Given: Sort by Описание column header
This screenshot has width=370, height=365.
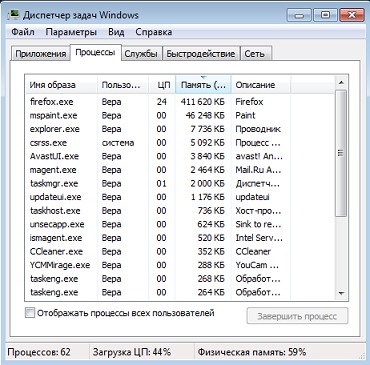Looking at the screenshot, I should [261, 85].
